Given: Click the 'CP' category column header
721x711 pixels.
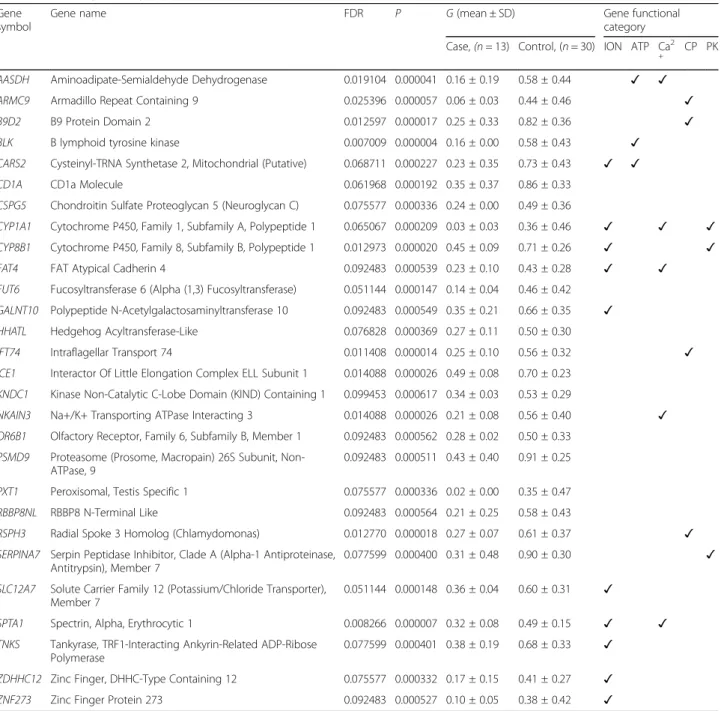Looking at the screenshot, I should 690,47.
